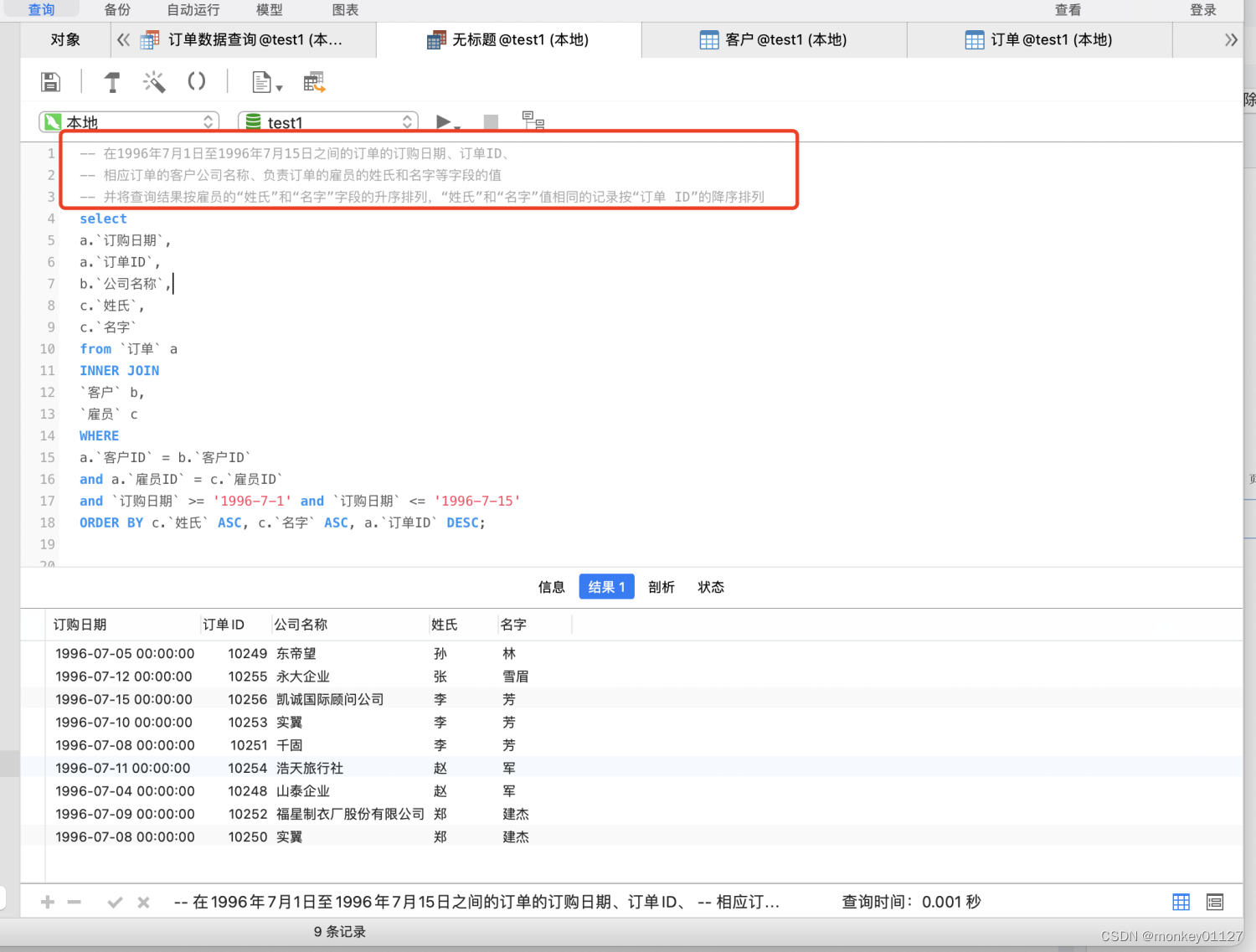Select the 浩天旅行社 cell
Image resolution: width=1256 pixels, height=952 pixels.
(x=310, y=768)
